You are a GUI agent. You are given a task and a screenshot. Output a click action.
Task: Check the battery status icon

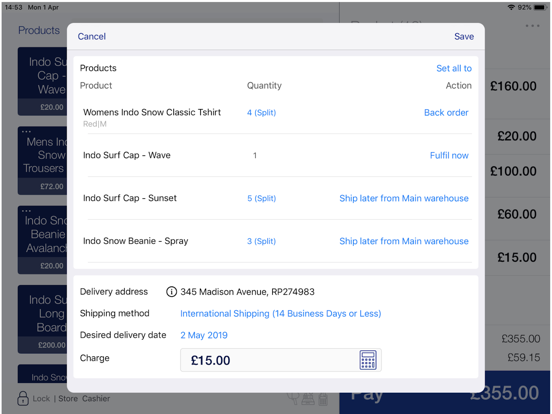(x=540, y=7)
